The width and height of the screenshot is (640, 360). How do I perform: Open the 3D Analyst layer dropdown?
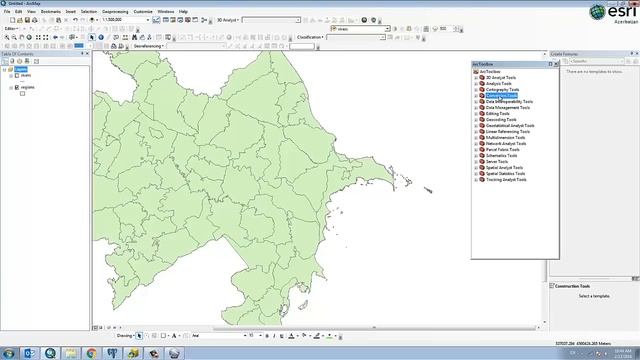click(x=298, y=20)
